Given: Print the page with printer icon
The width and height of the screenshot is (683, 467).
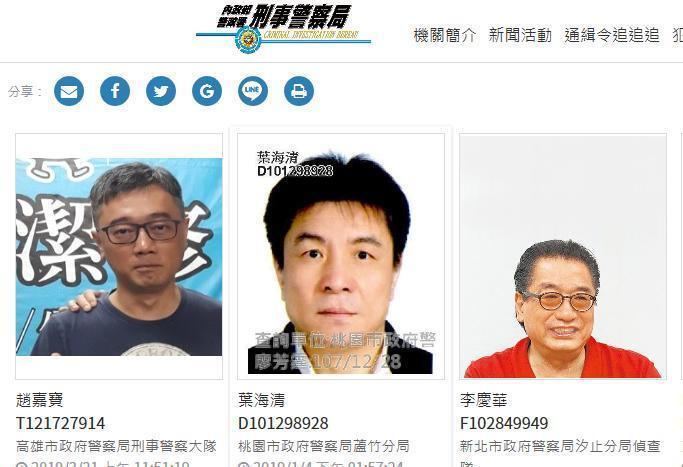Looking at the screenshot, I should click(x=299, y=91).
